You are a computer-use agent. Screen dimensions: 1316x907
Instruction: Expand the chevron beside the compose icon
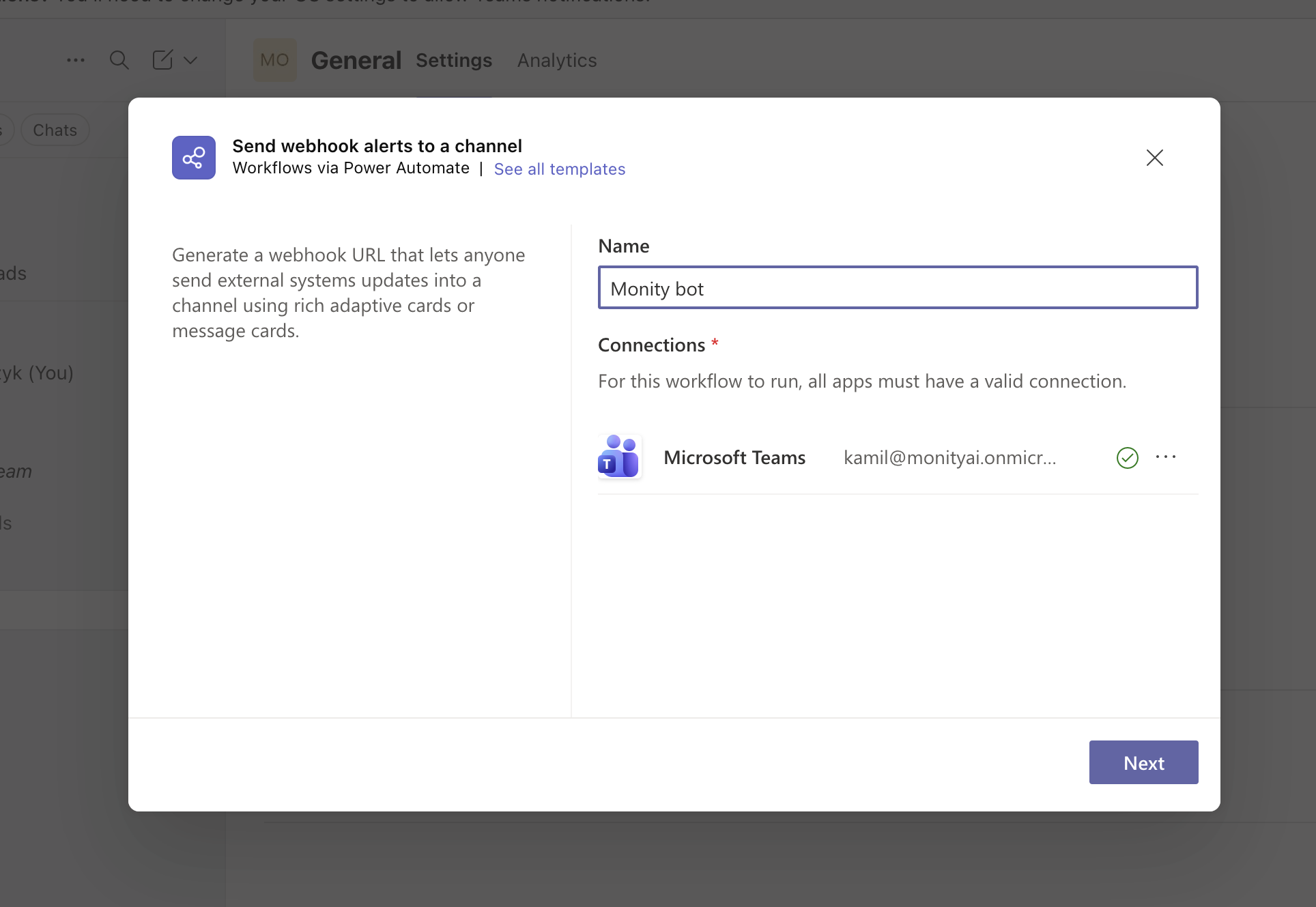point(190,60)
